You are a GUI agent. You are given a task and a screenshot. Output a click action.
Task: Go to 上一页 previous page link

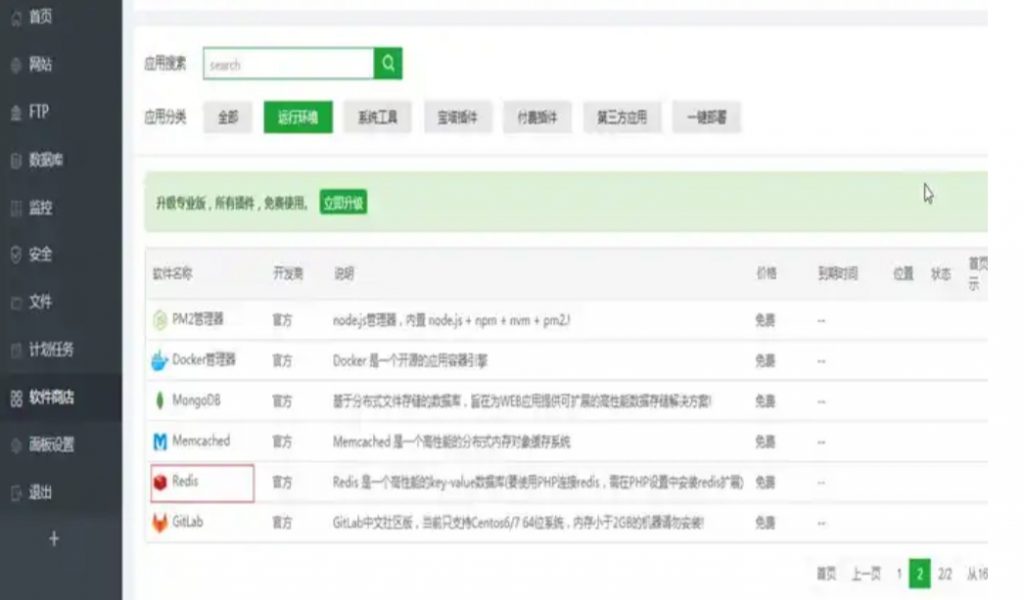coord(866,574)
